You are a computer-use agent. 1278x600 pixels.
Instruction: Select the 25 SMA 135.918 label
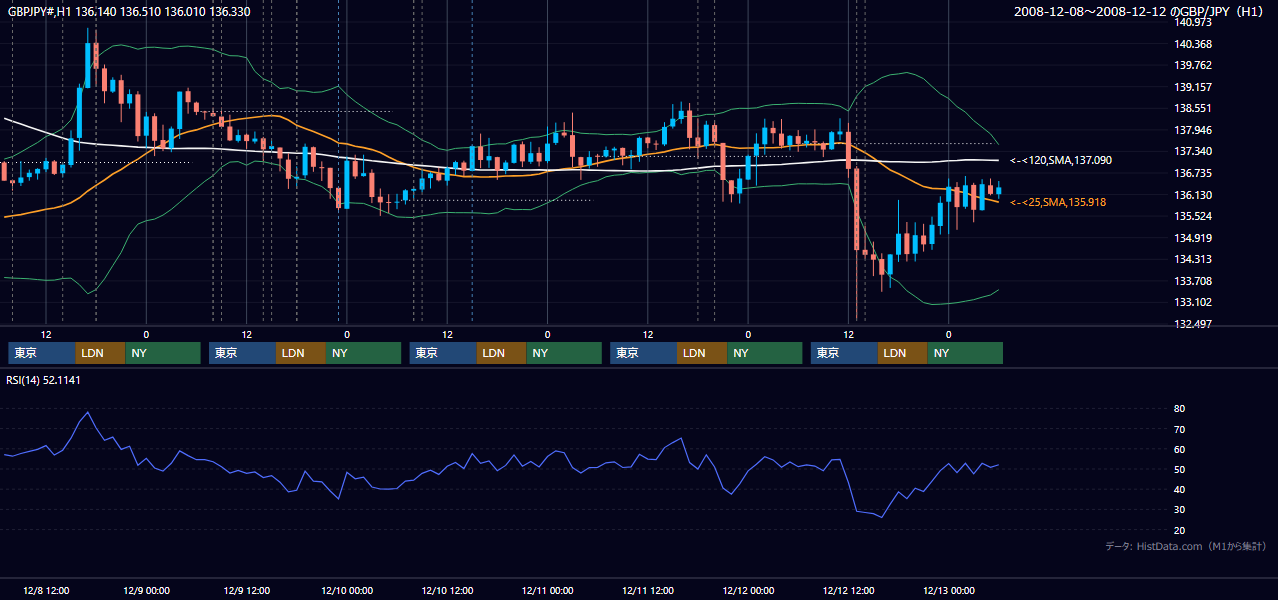pos(1058,202)
